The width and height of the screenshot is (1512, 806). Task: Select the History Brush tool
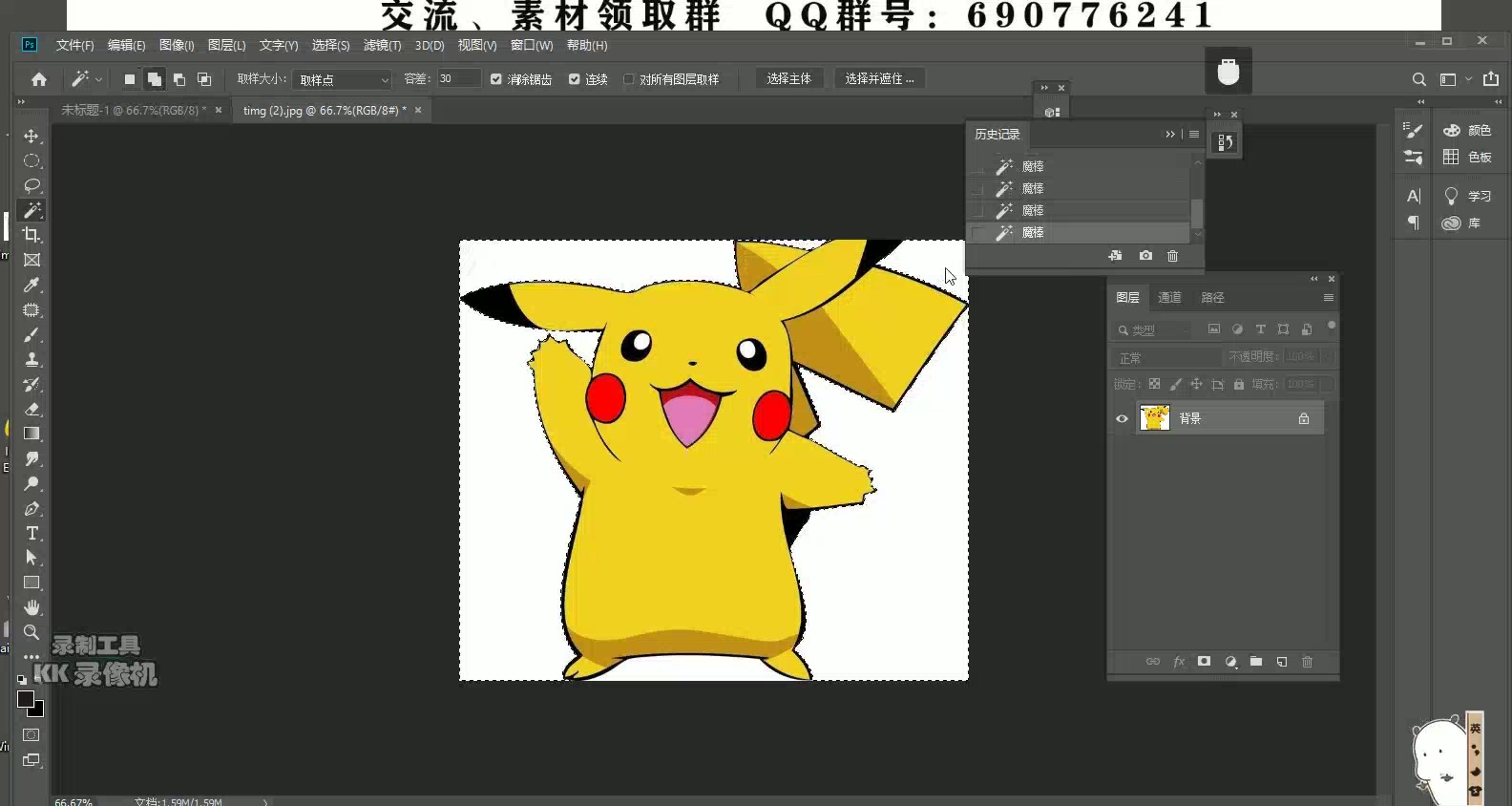pyautogui.click(x=31, y=384)
